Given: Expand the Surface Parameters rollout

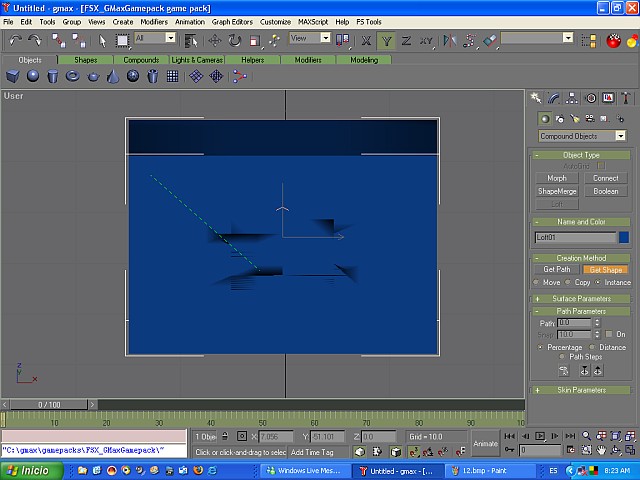Looking at the screenshot, I should pos(581,298).
